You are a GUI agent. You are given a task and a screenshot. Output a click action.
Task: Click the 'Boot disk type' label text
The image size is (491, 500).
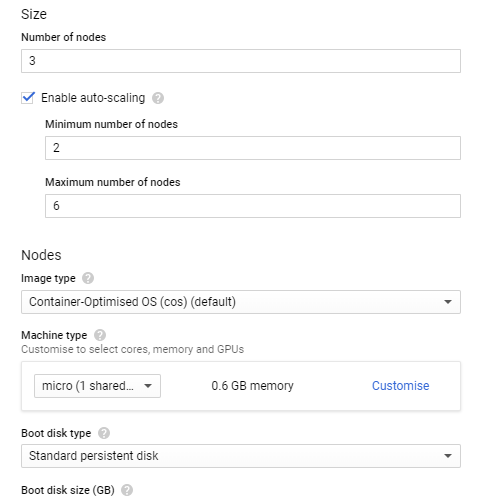(x=56, y=433)
